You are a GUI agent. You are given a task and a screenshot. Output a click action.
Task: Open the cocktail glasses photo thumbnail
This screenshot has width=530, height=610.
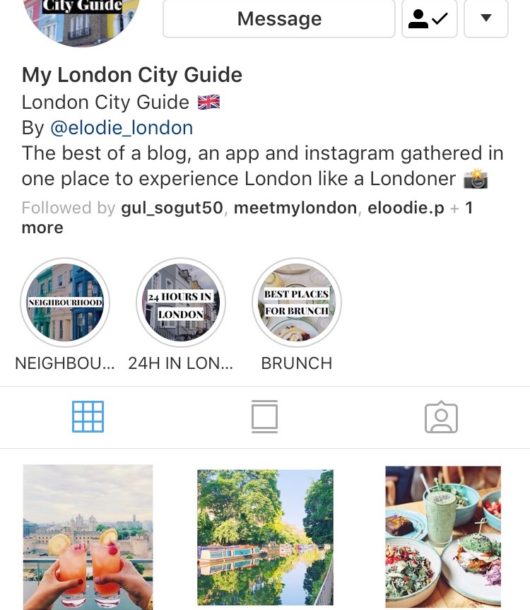pyautogui.click(x=88, y=537)
